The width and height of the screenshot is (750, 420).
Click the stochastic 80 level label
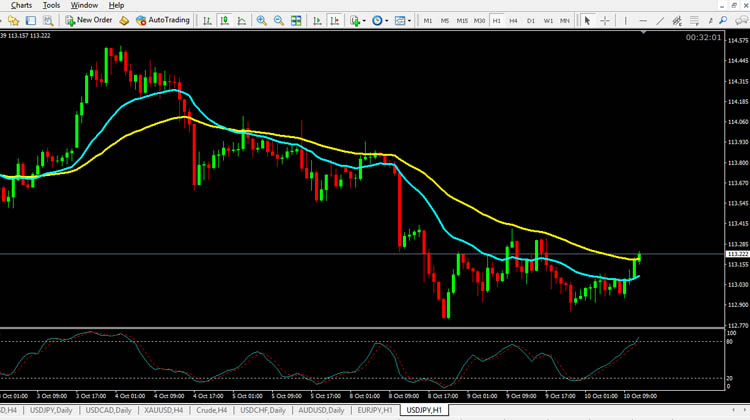tap(729, 342)
